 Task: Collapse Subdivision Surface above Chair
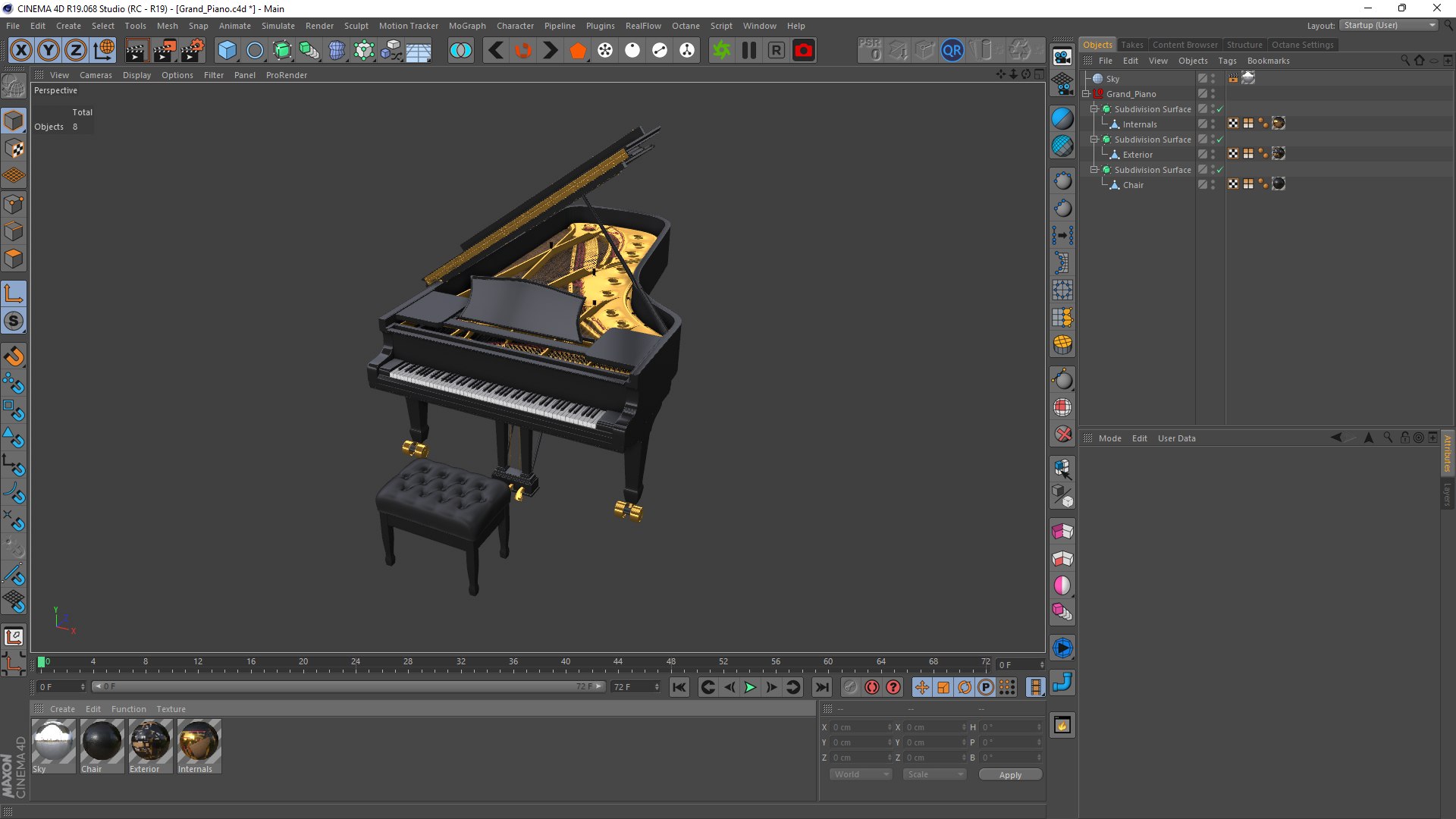(1094, 170)
